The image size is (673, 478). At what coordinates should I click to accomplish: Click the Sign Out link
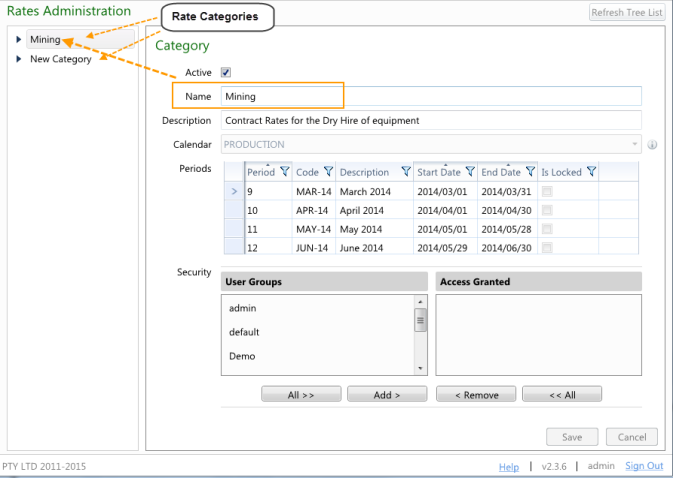click(x=644, y=466)
